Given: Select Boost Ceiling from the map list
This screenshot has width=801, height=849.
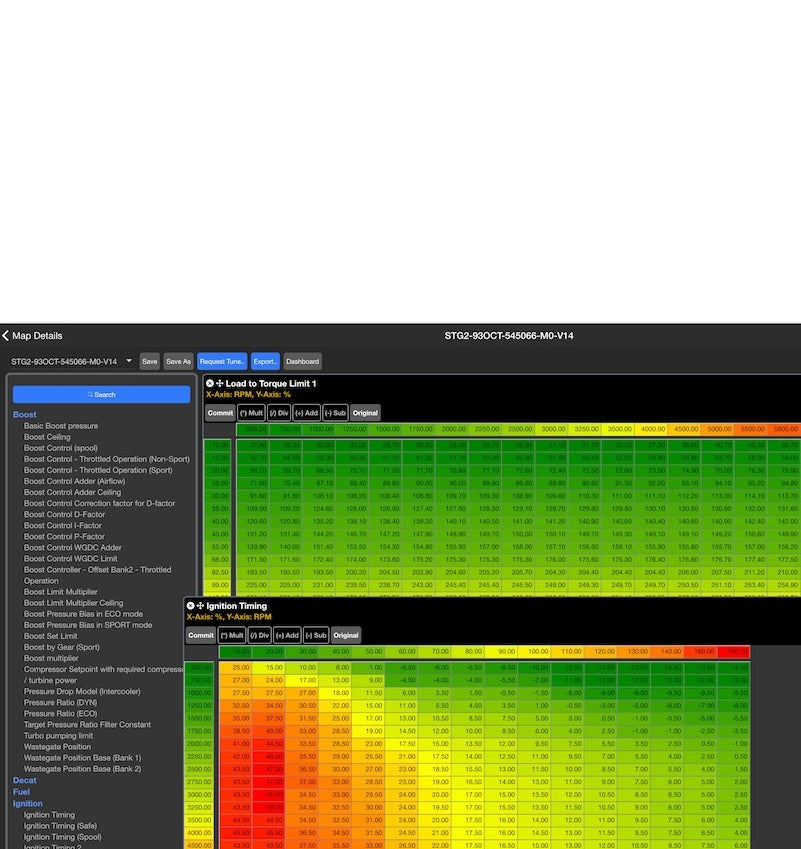Looking at the screenshot, I should pos(47,437).
